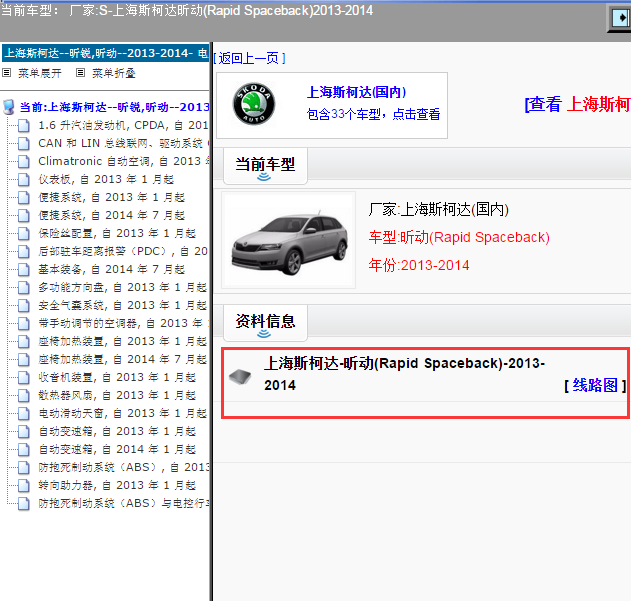Open 防抱死制动系统（ABS）, 自 2013 entry
This screenshot has height=601, width=631.
pos(123,467)
